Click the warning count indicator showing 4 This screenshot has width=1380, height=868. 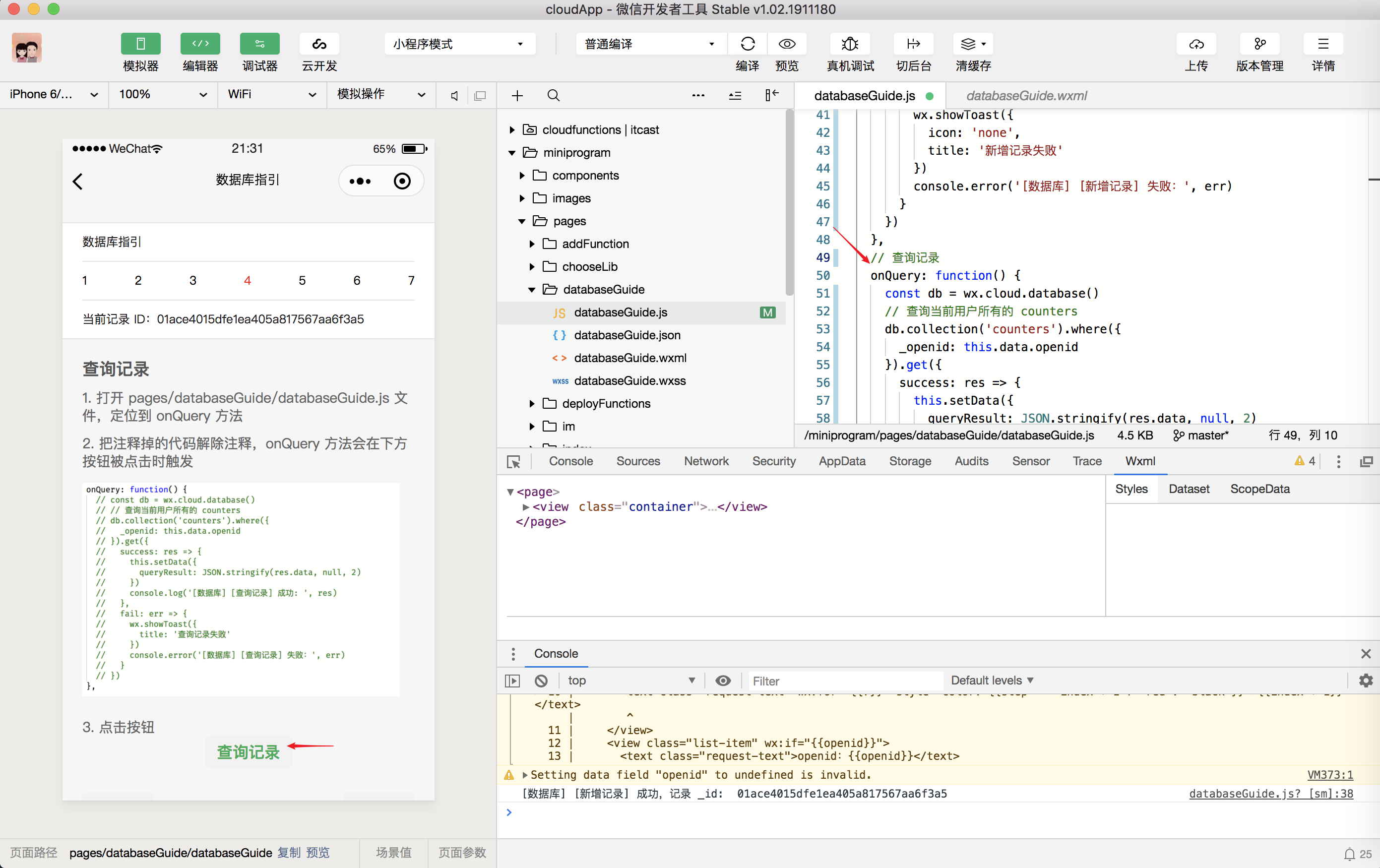[x=1304, y=461]
